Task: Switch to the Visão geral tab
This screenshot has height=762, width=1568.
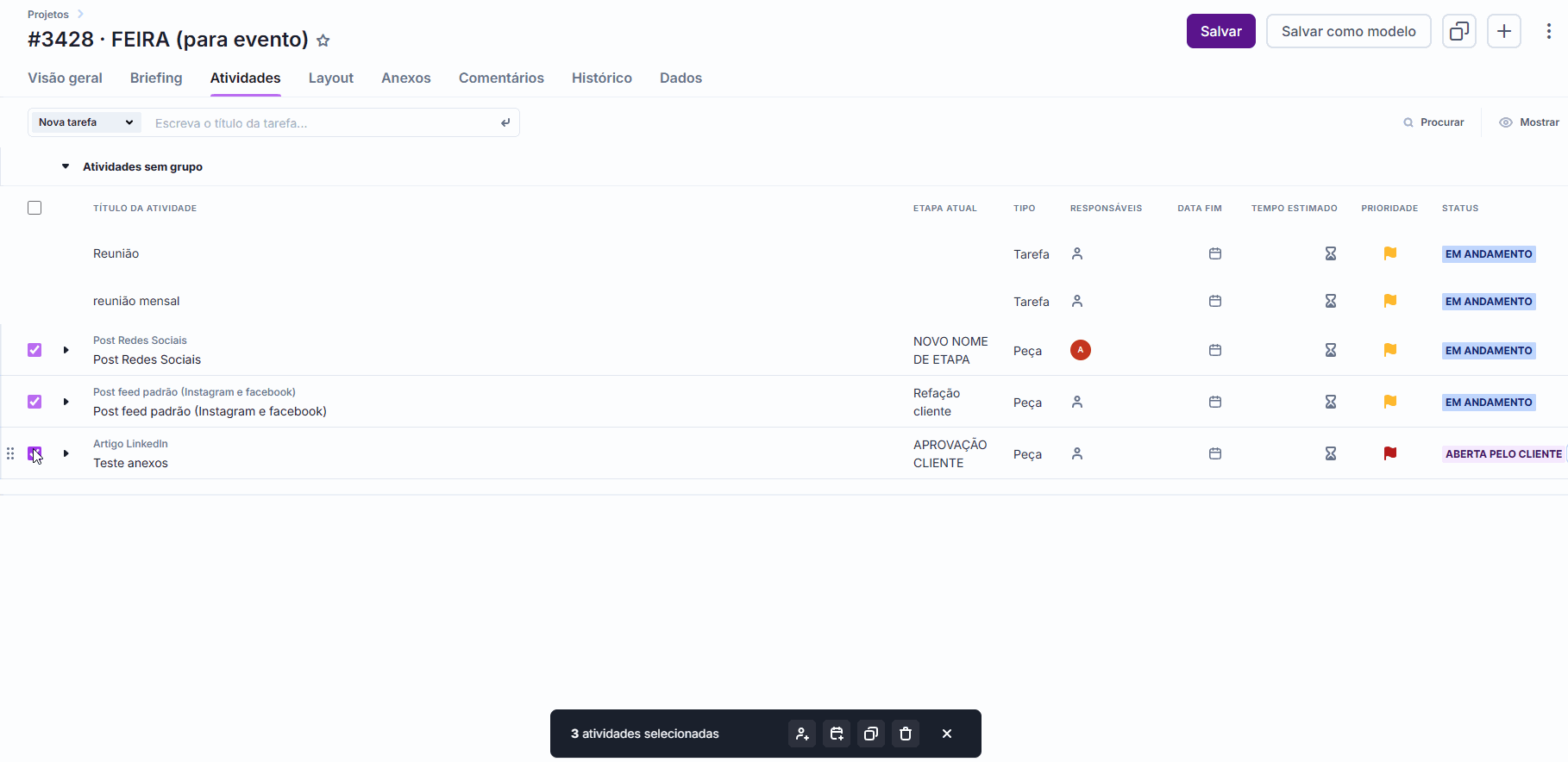Action: pyautogui.click(x=65, y=78)
